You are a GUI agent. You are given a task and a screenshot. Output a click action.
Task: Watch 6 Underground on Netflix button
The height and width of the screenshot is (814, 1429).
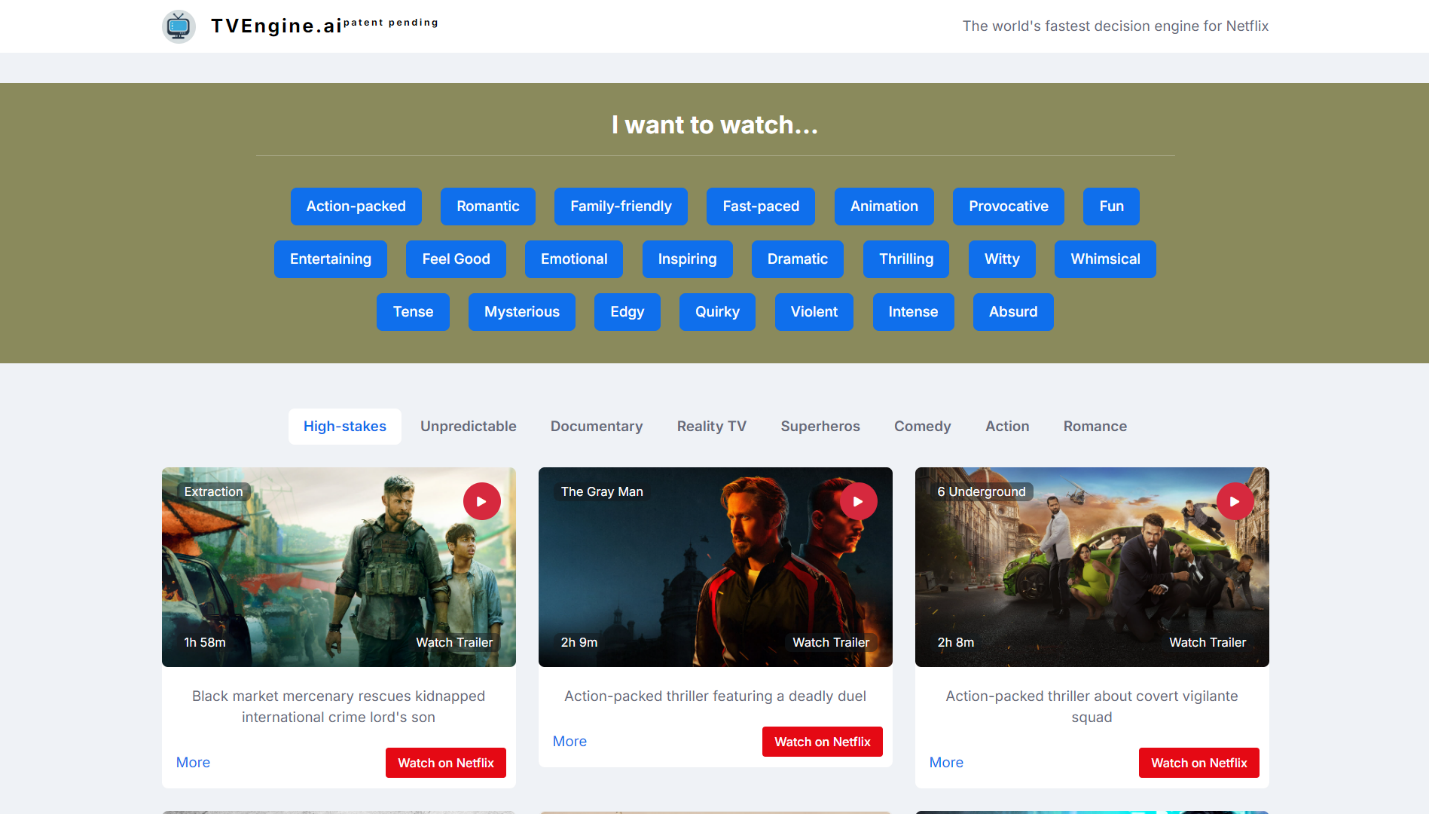(x=1199, y=763)
